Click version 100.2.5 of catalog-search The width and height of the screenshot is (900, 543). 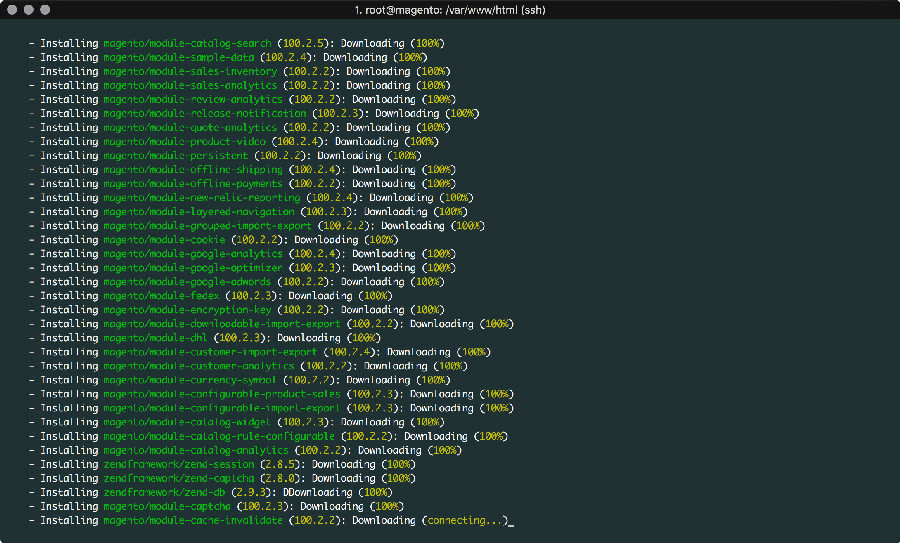click(x=304, y=43)
